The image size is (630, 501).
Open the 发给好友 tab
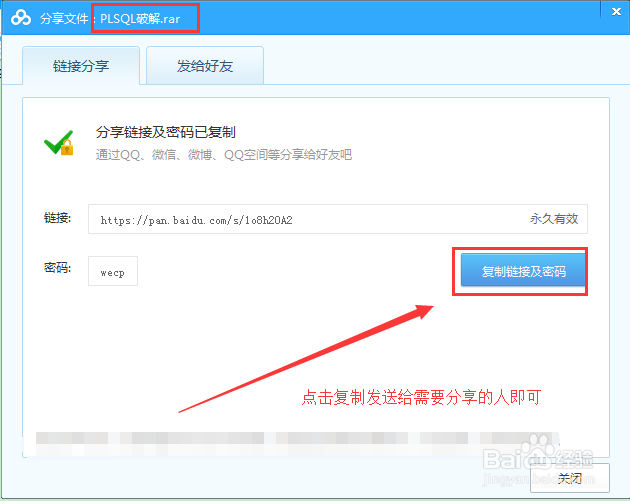pos(205,65)
